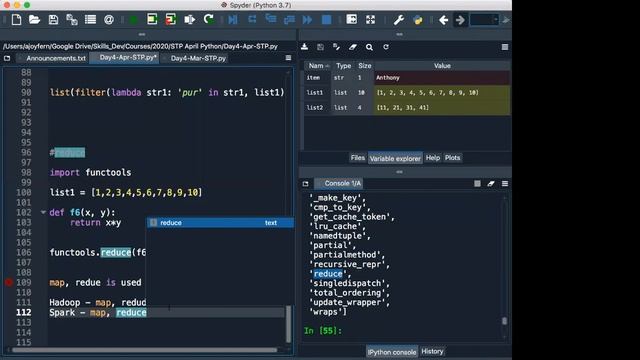Choose 'reduce' from autocomplete popup

coord(220,223)
